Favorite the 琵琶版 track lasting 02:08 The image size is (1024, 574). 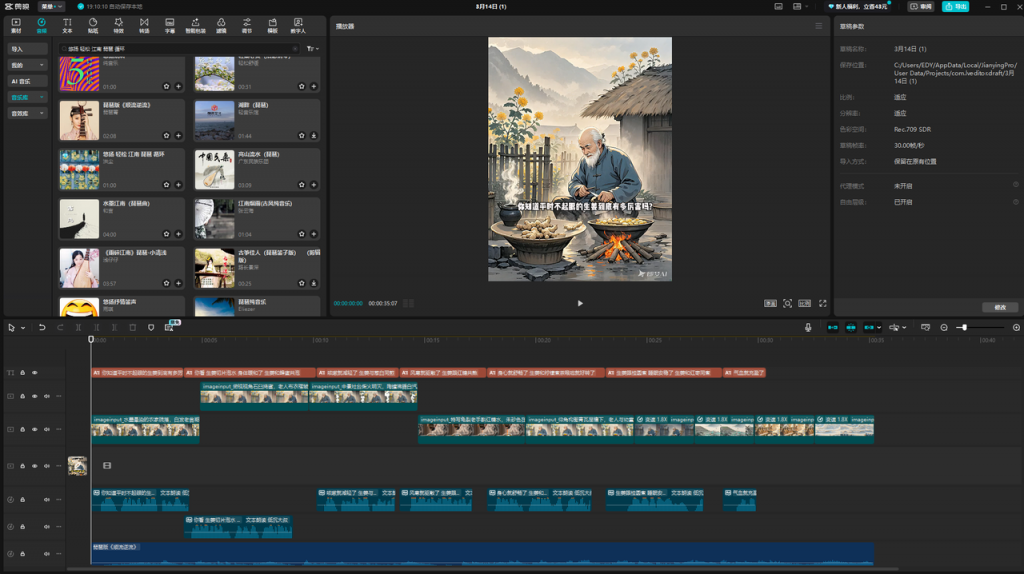pyautogui.click(x=167, y=136)
